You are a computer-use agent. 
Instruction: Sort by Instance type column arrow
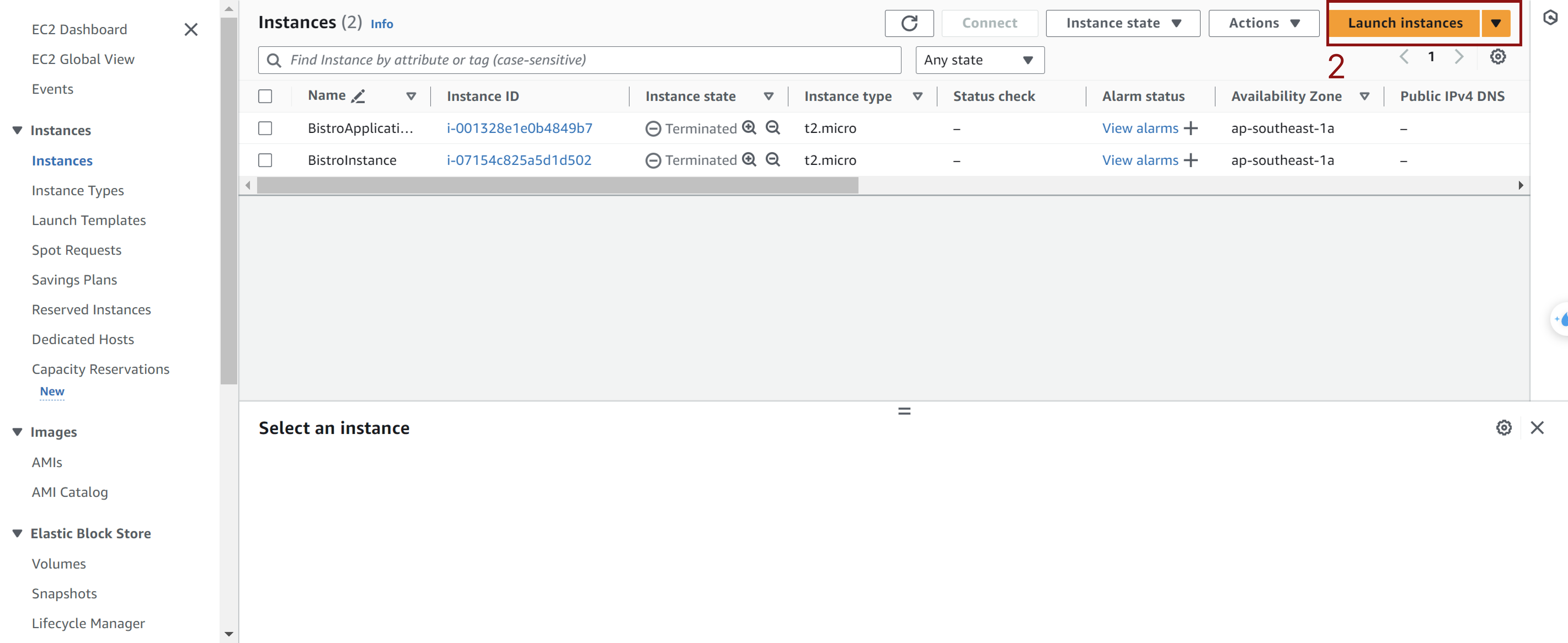pos(917,96)
